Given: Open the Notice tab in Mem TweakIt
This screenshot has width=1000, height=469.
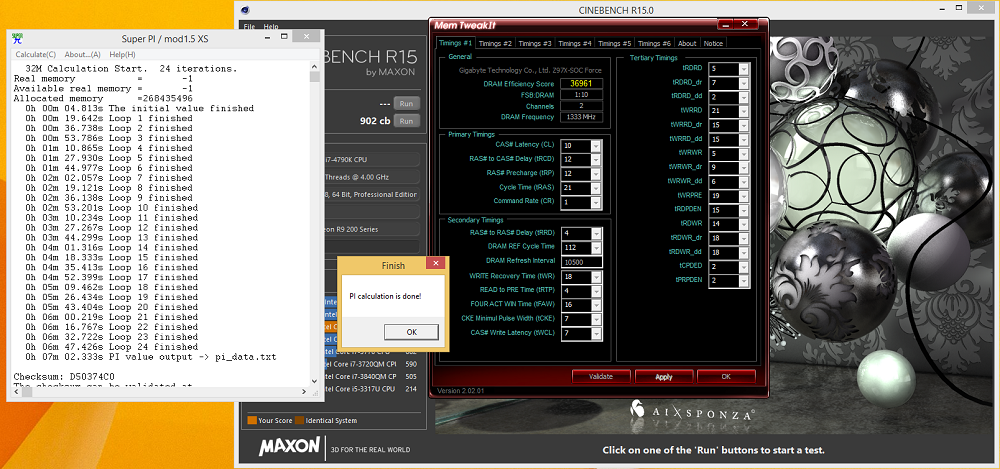Looking at the screenshot, I should (713, 43).
